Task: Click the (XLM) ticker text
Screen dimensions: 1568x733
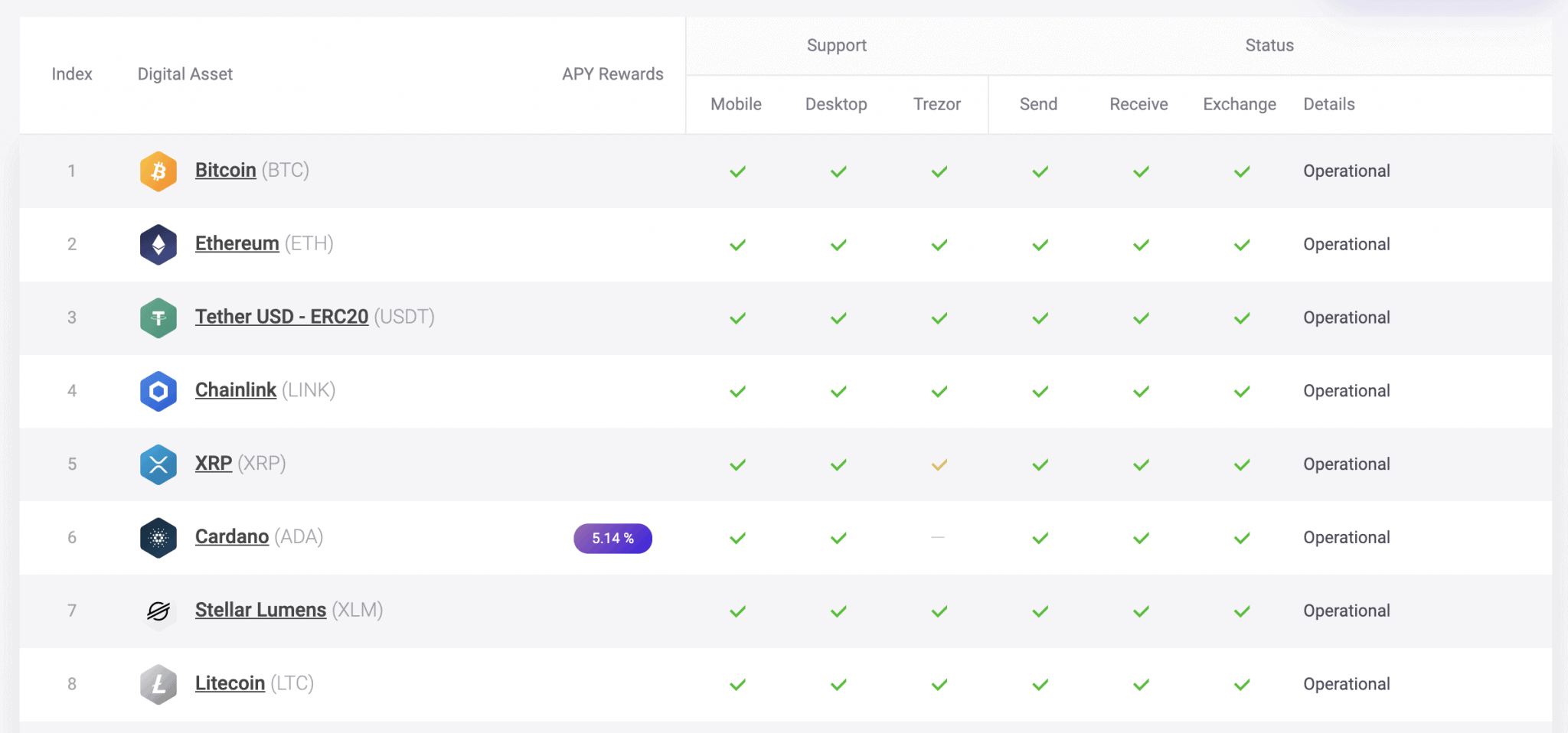Action: click(x=358, y=610)
